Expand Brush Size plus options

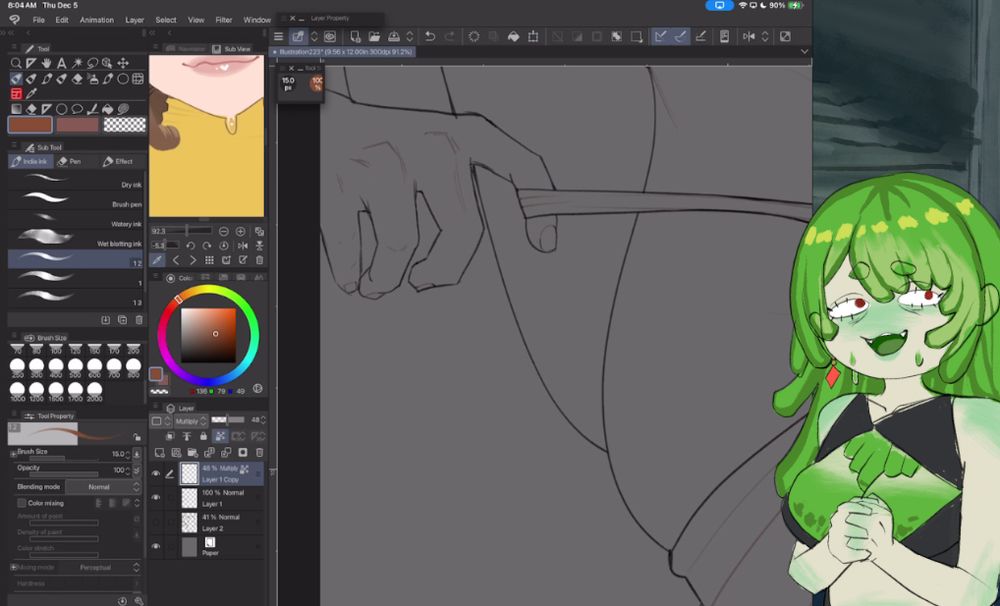pos(13,454)
